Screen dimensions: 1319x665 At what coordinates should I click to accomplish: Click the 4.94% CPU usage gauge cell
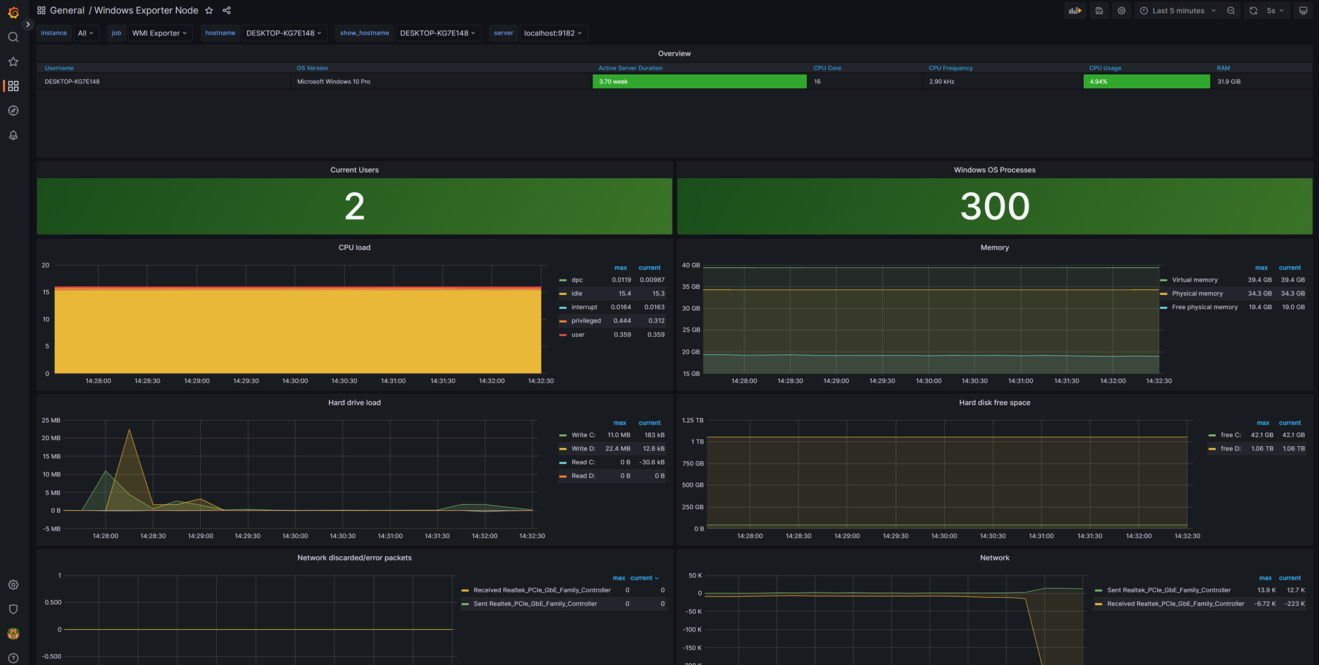tap(1146, 81)
